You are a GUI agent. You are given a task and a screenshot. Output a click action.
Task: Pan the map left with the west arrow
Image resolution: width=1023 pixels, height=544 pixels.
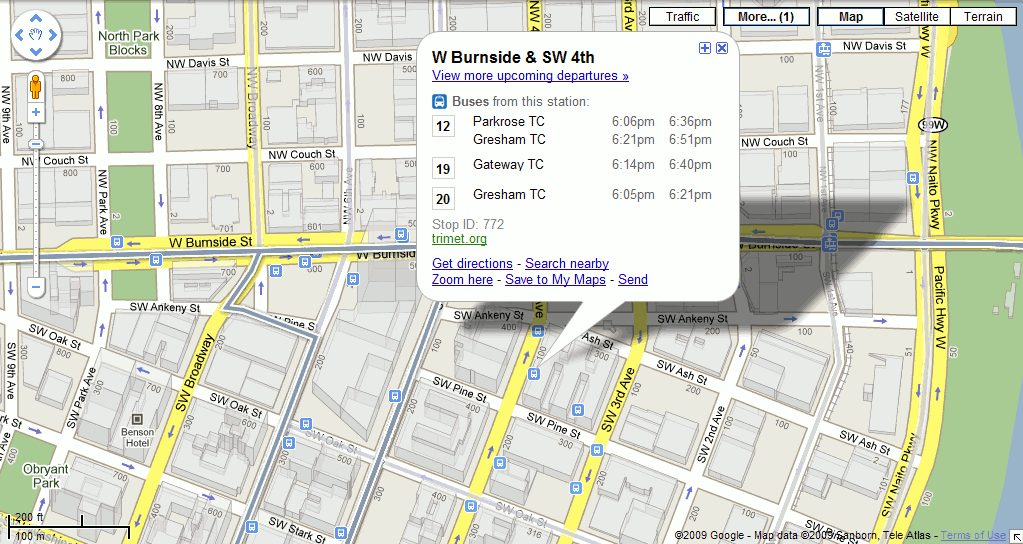tap(20, 35)
